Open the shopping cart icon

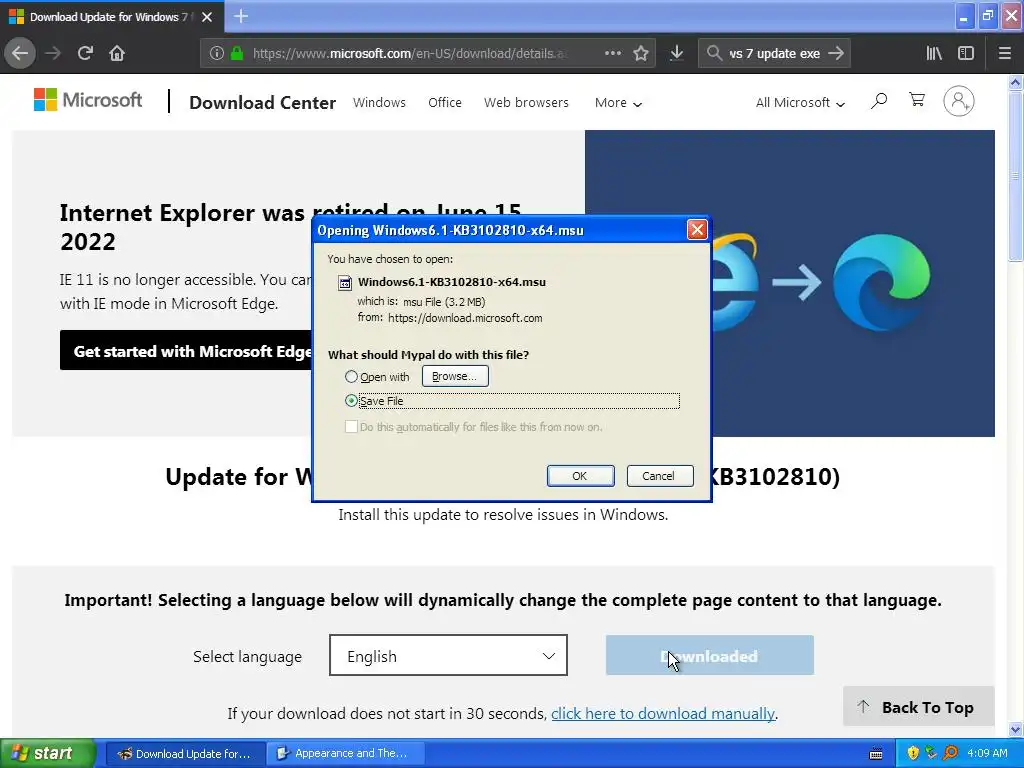pos(917,100)
